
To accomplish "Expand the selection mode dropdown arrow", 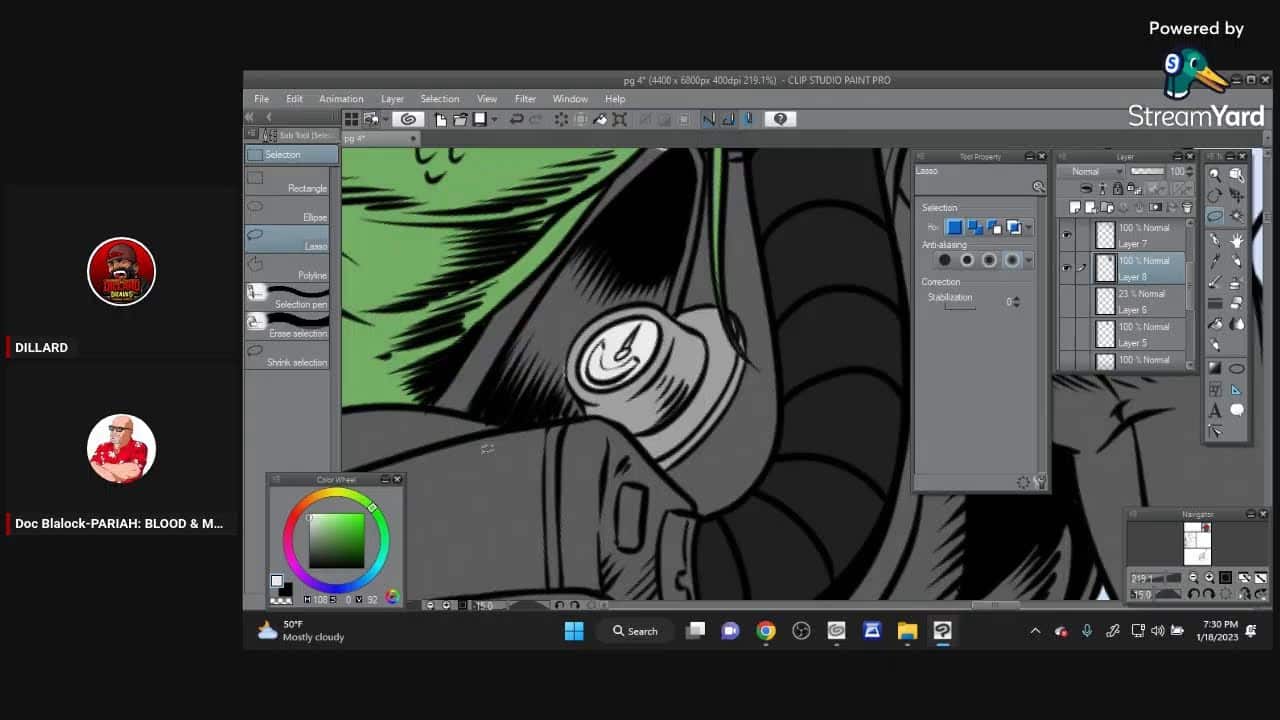I will (x=1028, y=228).
